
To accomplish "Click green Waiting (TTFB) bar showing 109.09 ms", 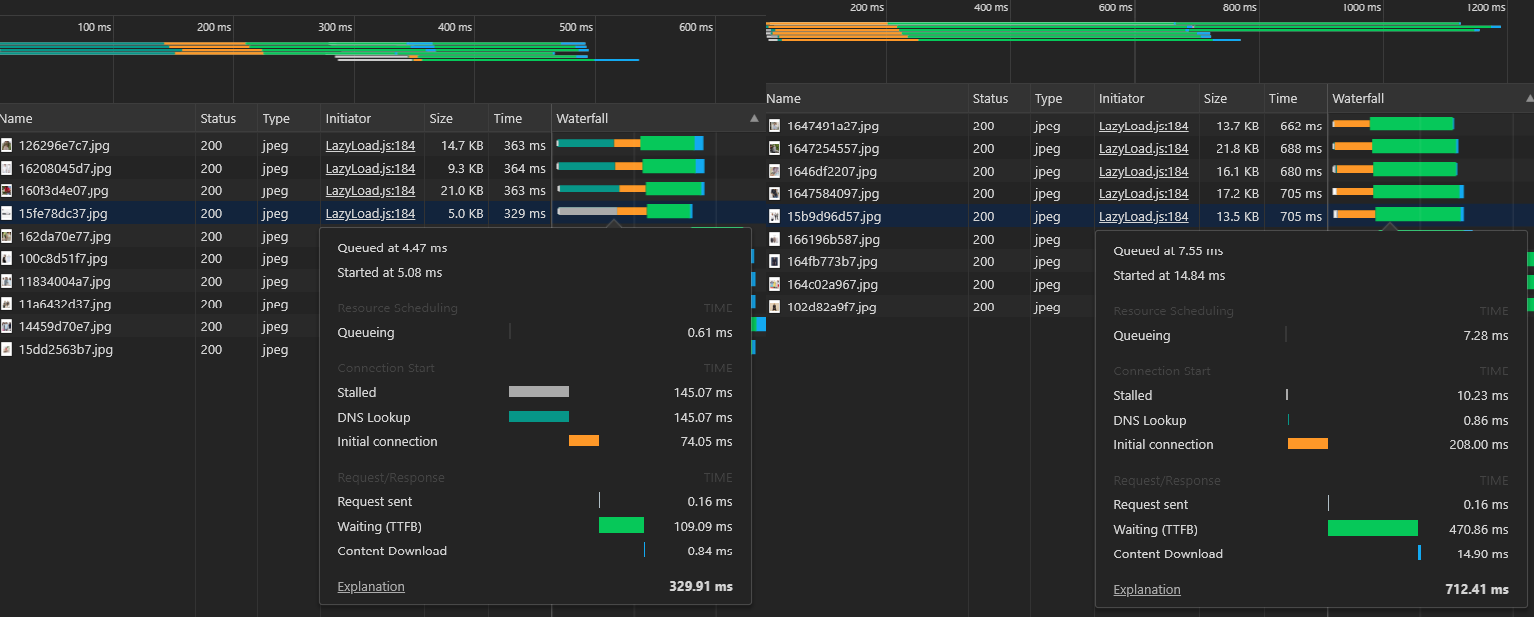I will click(x=621, y=525).
